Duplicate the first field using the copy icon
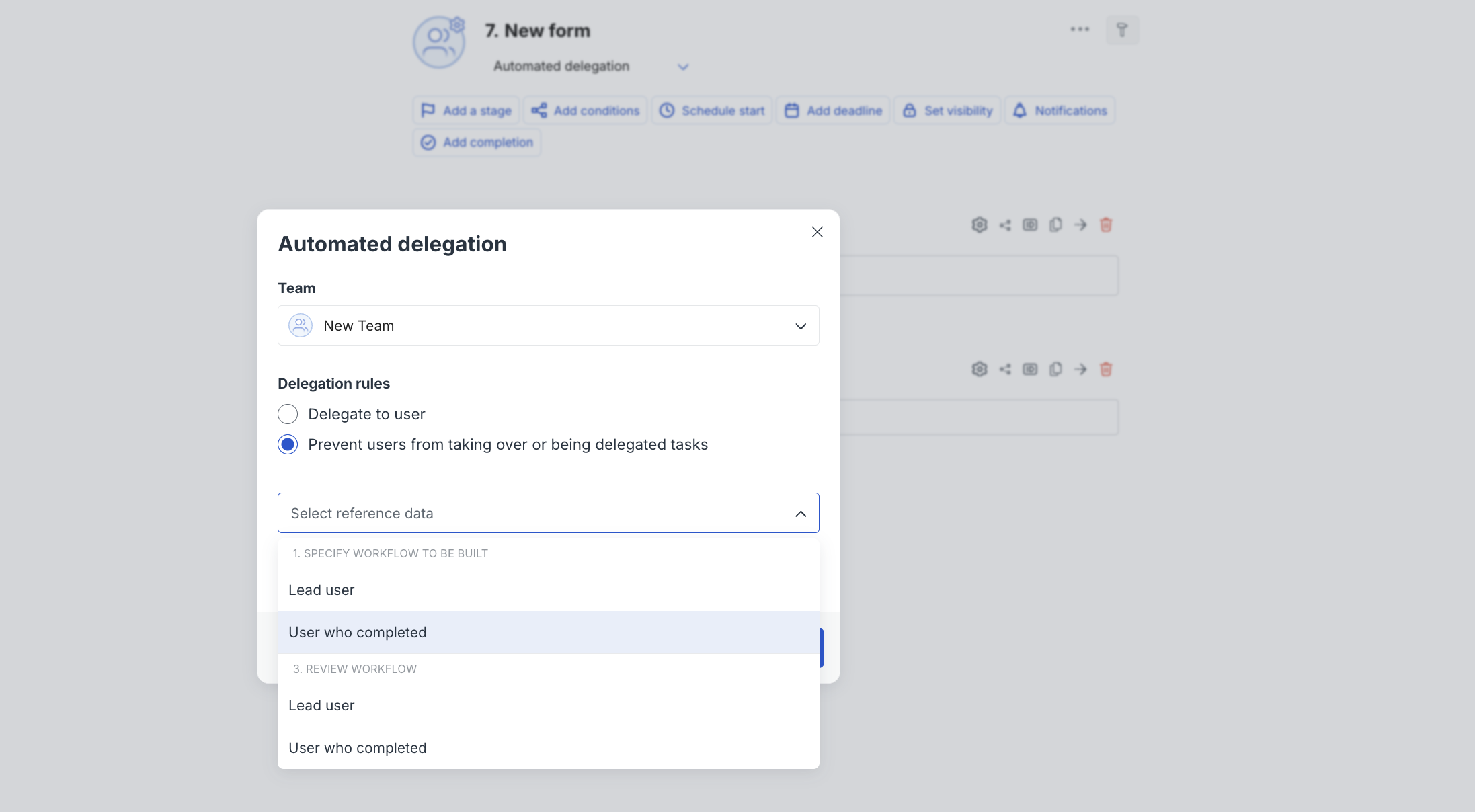Screen dimensions: 1475x812 click(x=1055, y=225)
